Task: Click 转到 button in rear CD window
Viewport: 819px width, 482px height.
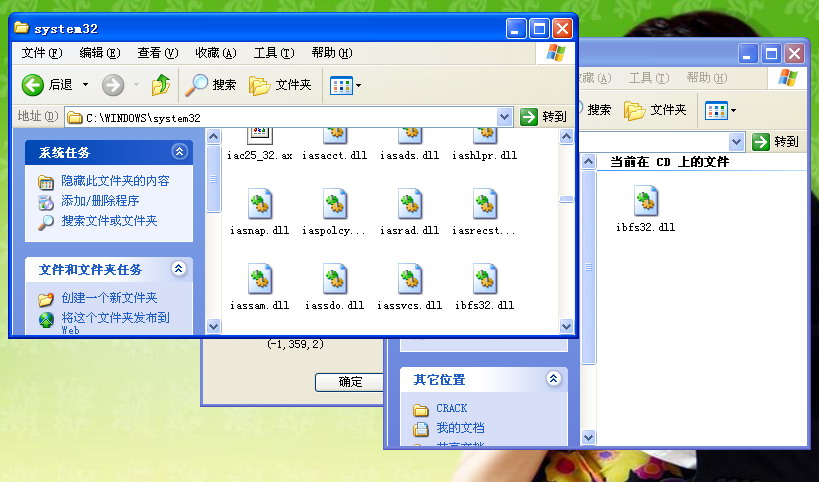Action: pos(776,142)
